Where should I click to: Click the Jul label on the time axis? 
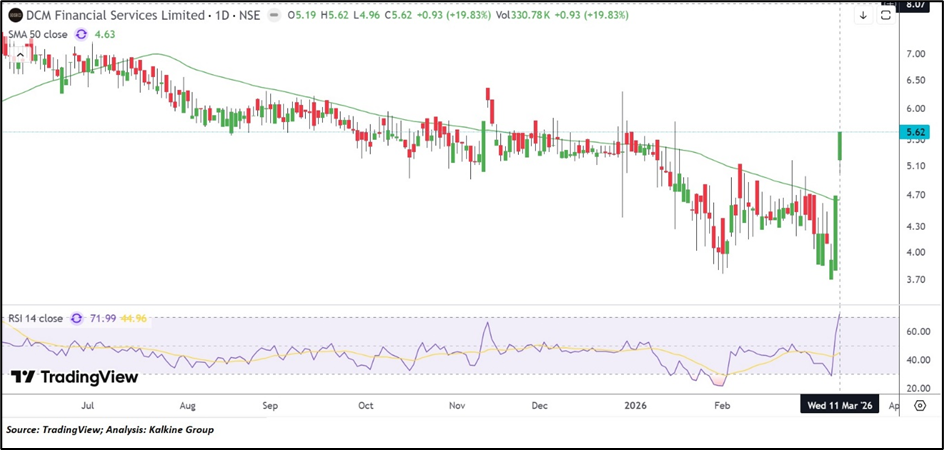point(88,407)
